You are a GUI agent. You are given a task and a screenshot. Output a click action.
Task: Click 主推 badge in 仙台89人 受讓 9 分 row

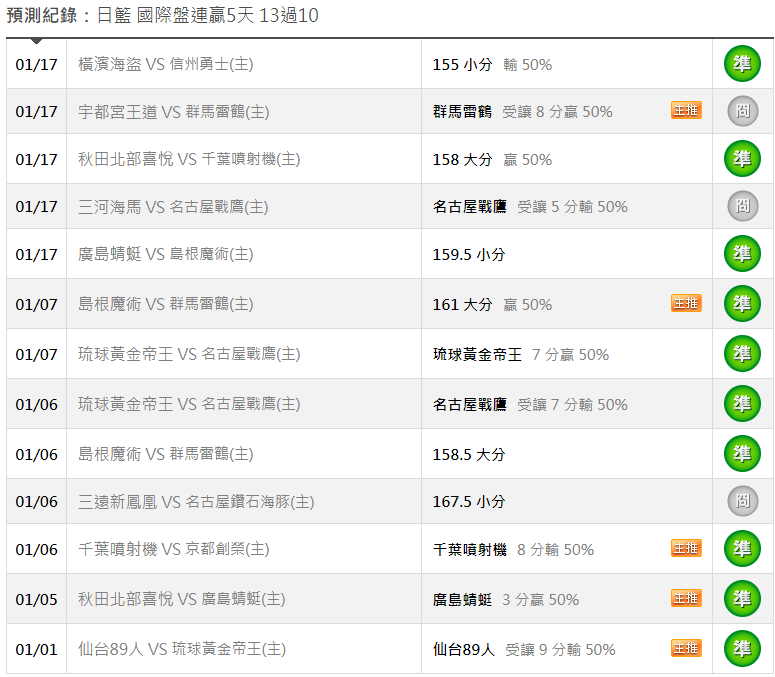(686, 648)
